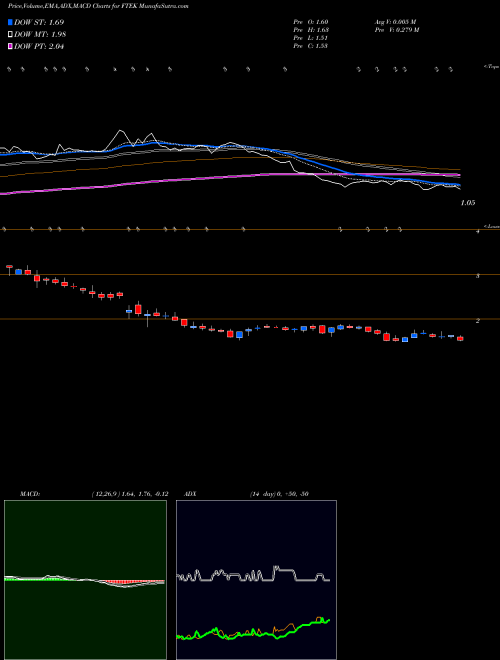Click the magenta DOW PT legend square

10,46
